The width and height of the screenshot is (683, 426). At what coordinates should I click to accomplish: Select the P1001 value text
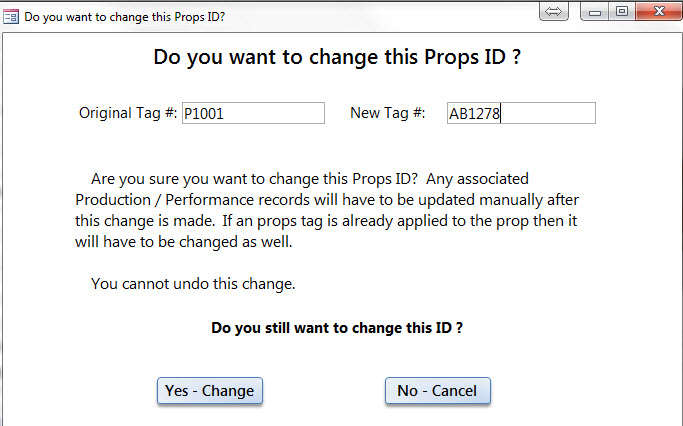click(x=203, y=114)
